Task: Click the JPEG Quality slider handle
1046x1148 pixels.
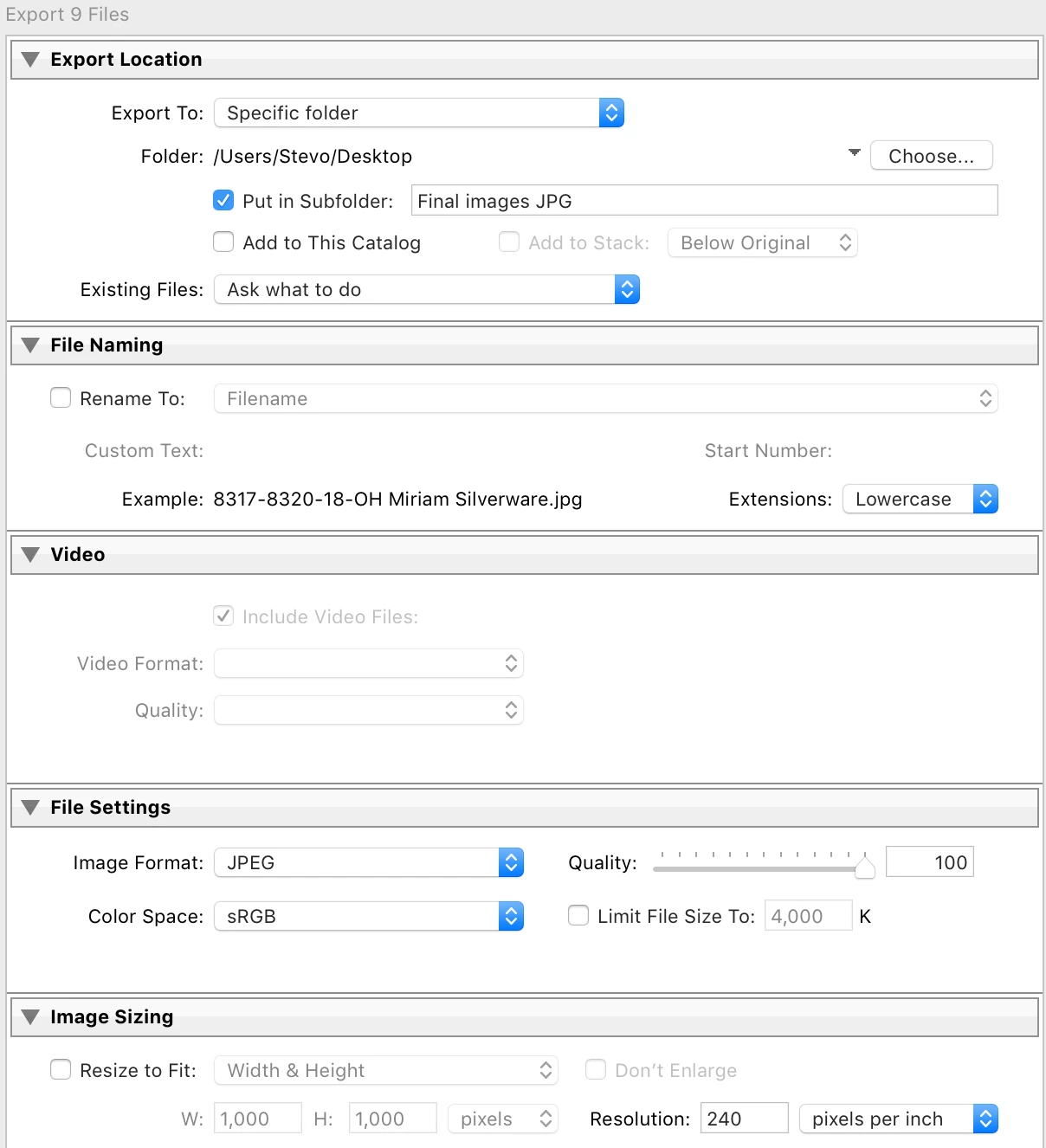Action: 864,867
